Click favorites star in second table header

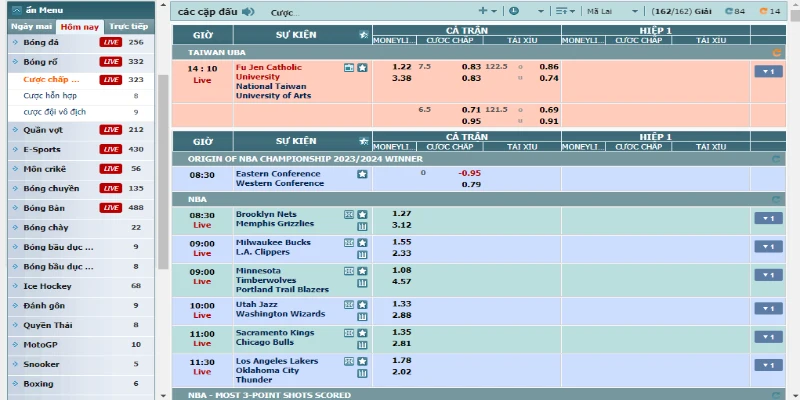pos(364,141)
